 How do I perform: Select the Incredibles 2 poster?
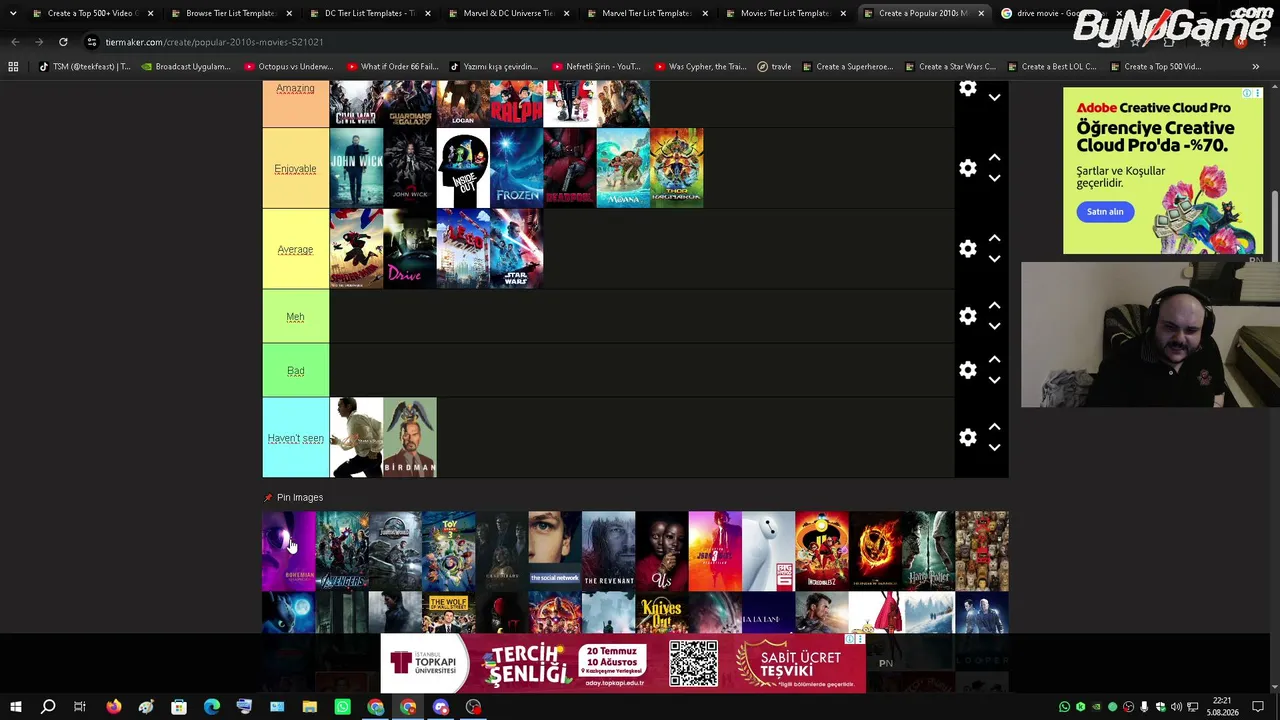coord(822,551)
